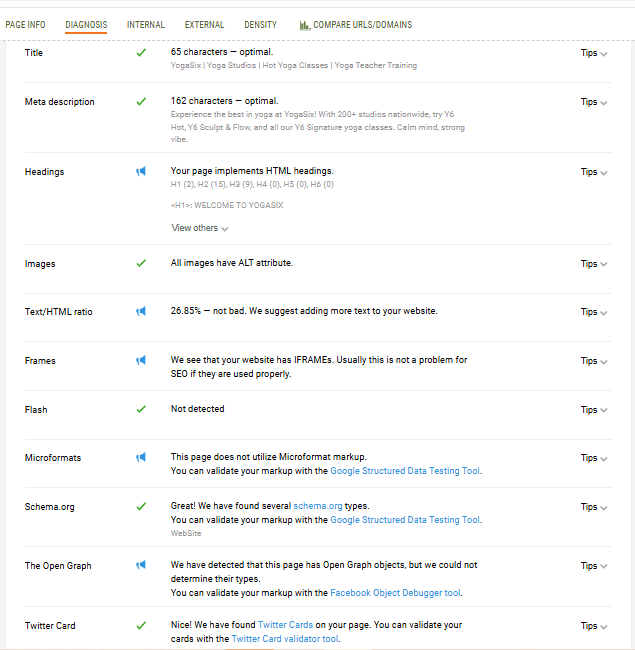Open the DENSITY tab
Viewport: 635px width, 650px height.
click(260, 25)
